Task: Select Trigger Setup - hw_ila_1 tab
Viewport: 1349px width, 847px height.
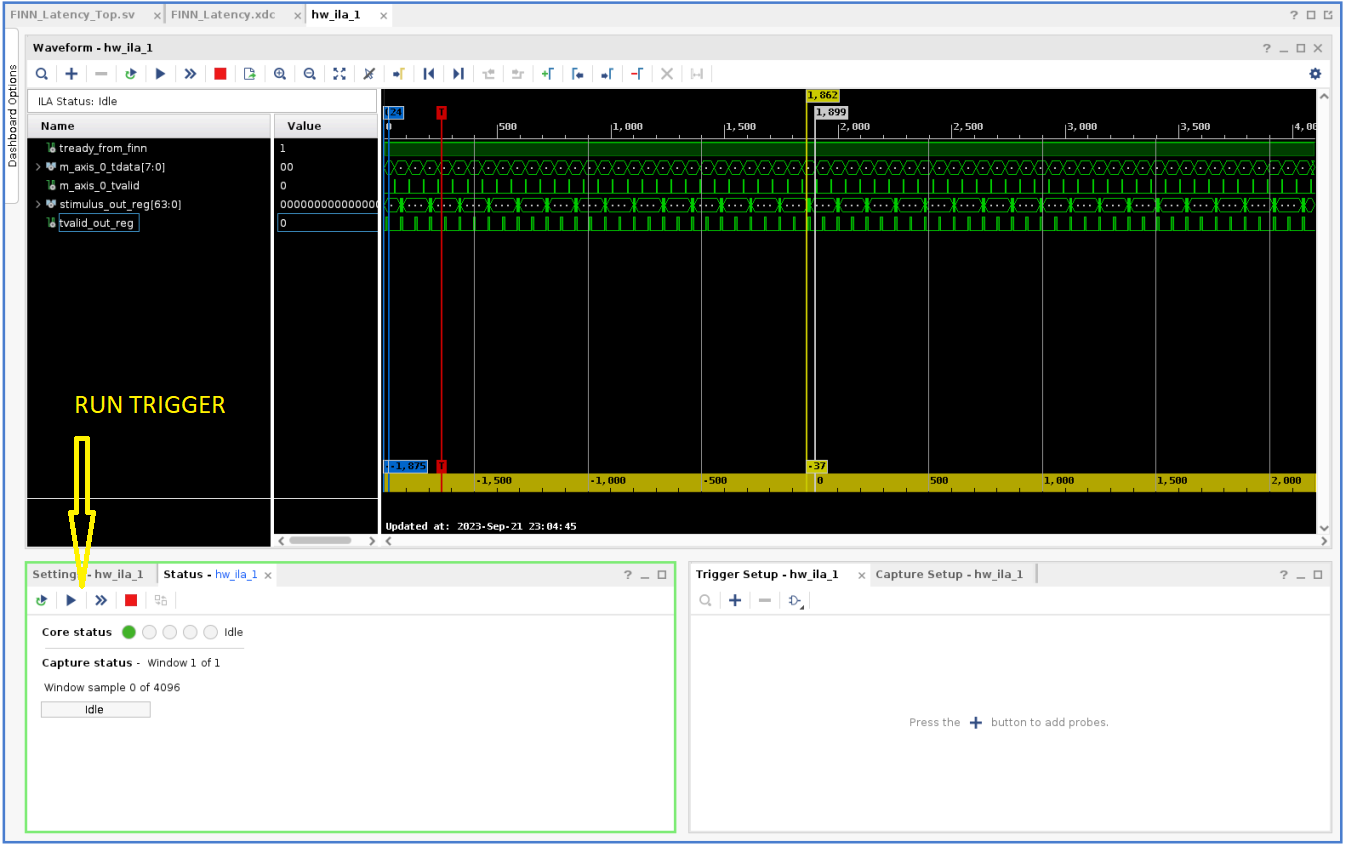Action: [x=767, y=574]
